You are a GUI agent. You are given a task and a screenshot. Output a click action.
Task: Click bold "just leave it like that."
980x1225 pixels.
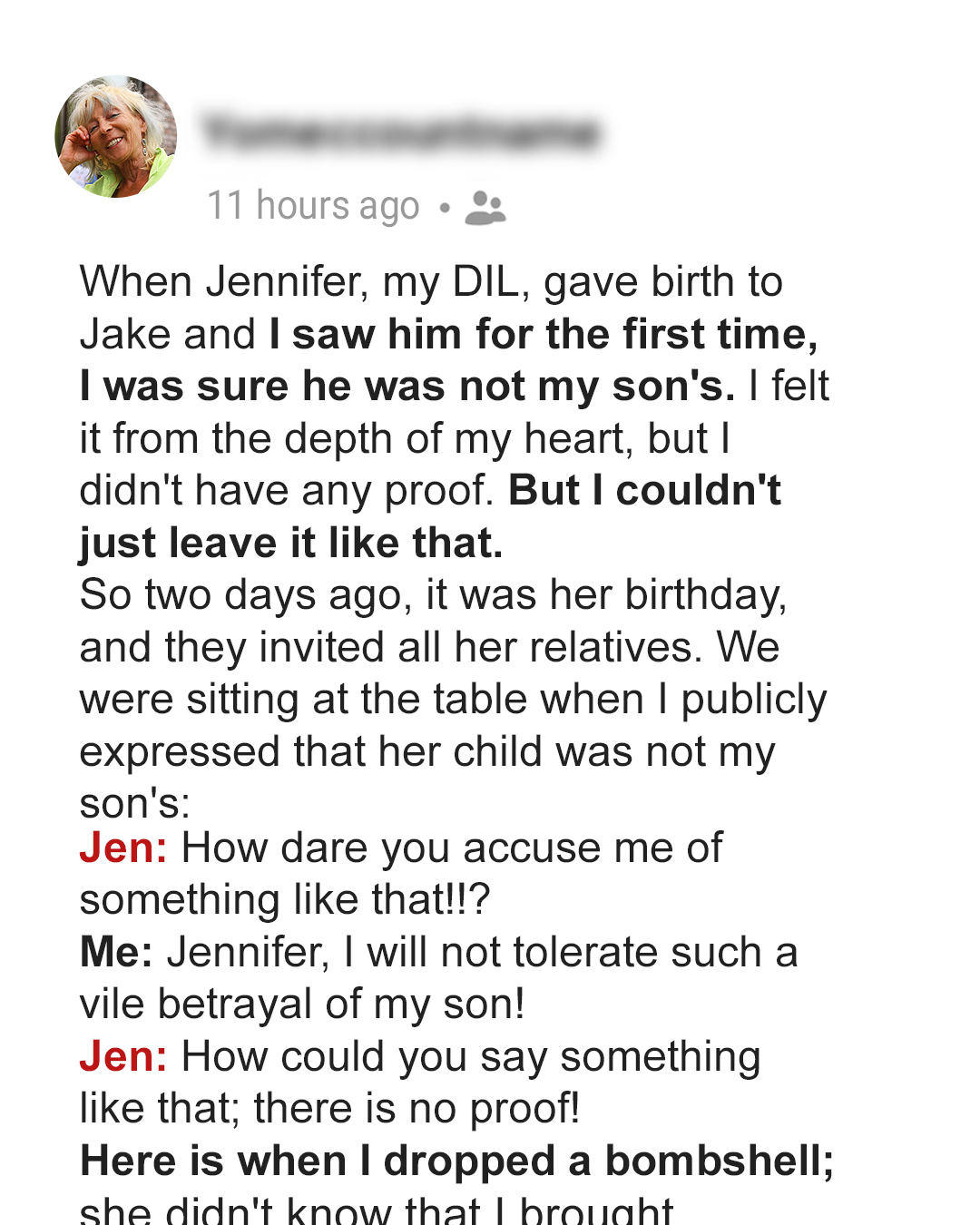pyautogui.click(x=291, y=543)
